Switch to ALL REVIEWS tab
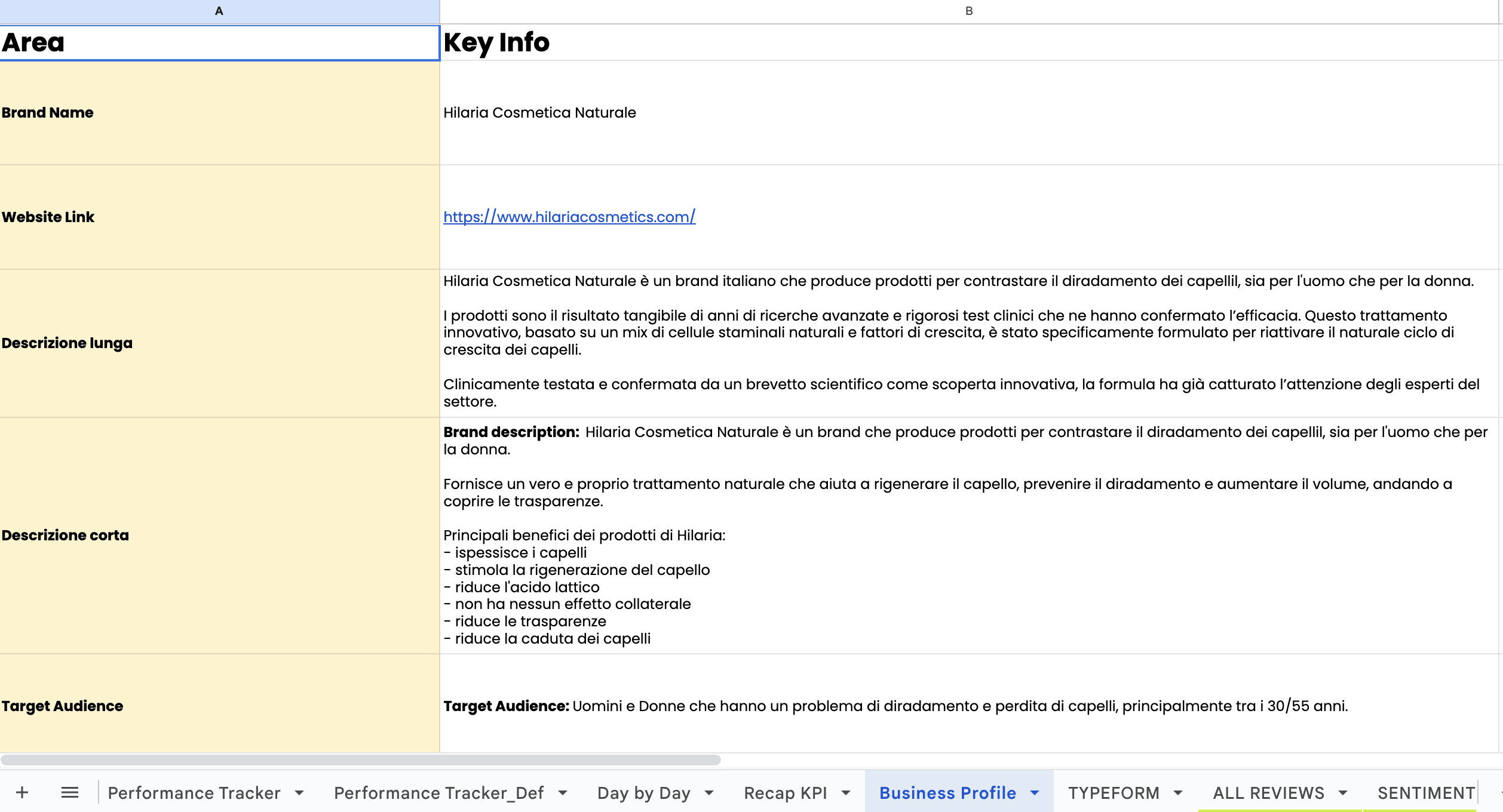This screenshot has height=812, width=1503. pos(1268,792)
